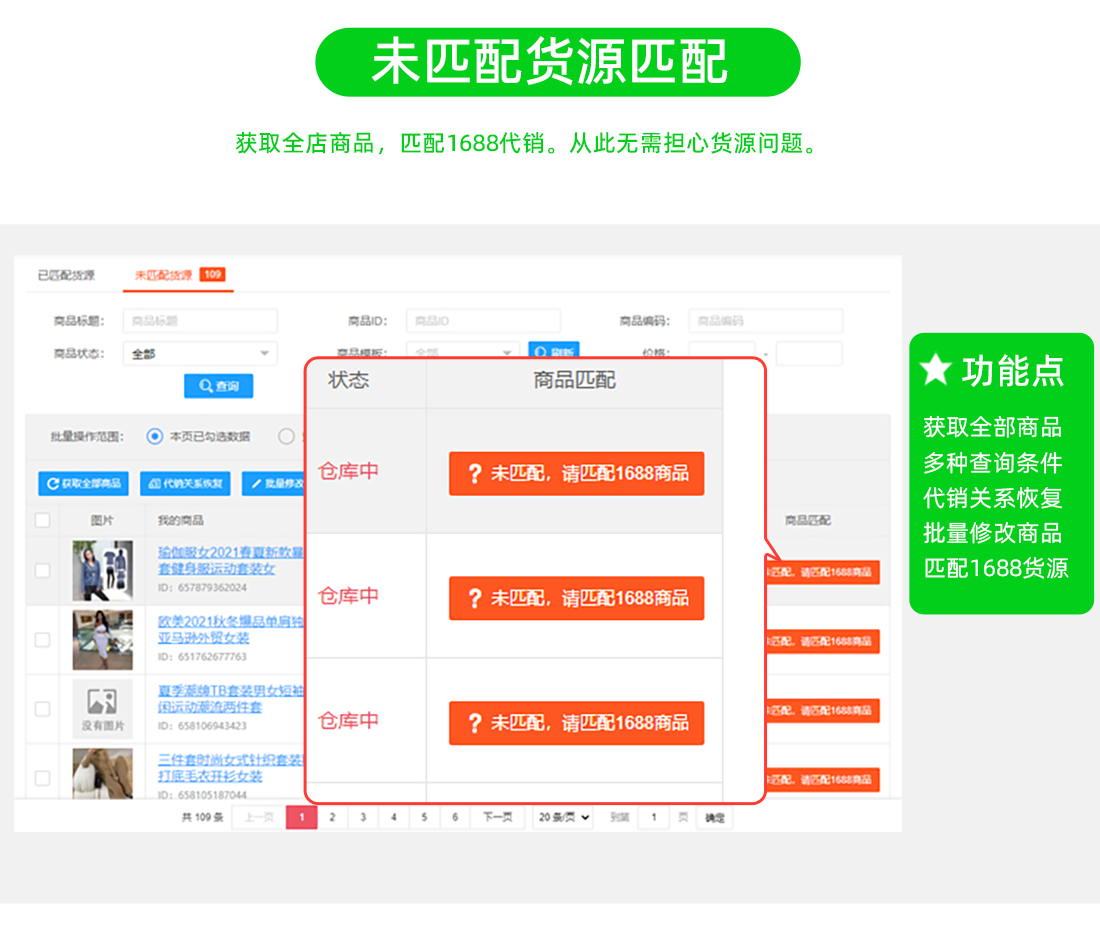Open the 瑜伽服女2021春夏新款 product link
The image size is (1100, 925).
(x=231, y=560)
